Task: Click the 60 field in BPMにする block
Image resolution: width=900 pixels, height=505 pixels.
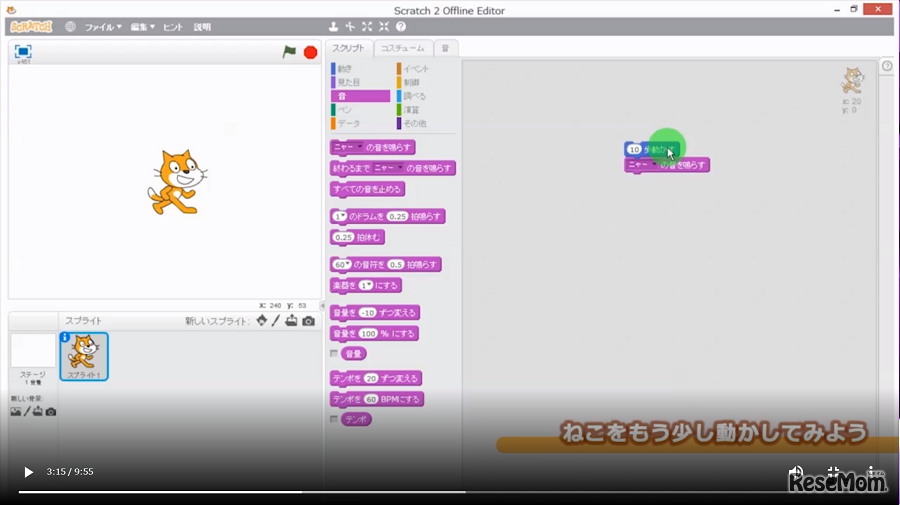Action: (371, 399)
